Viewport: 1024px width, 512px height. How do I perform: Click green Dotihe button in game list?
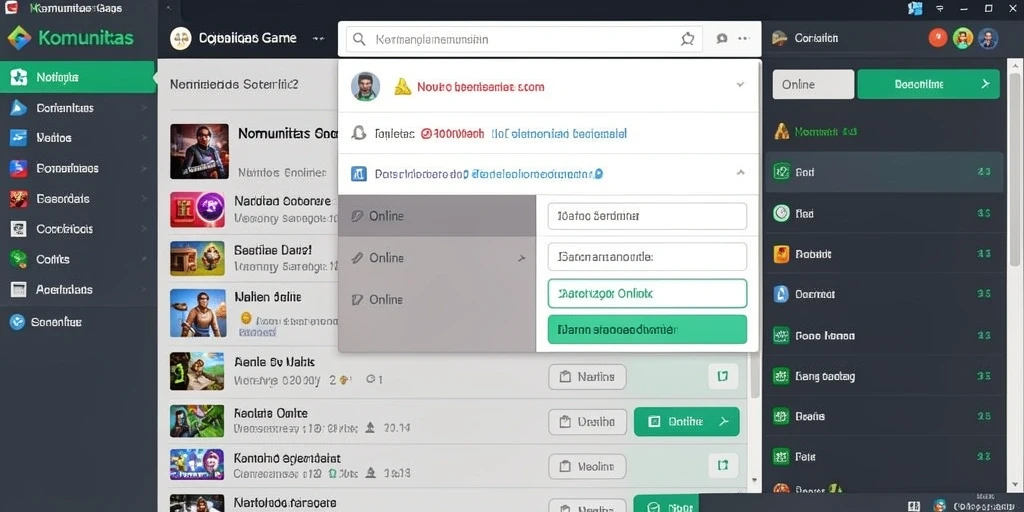(x=686, y=422)
